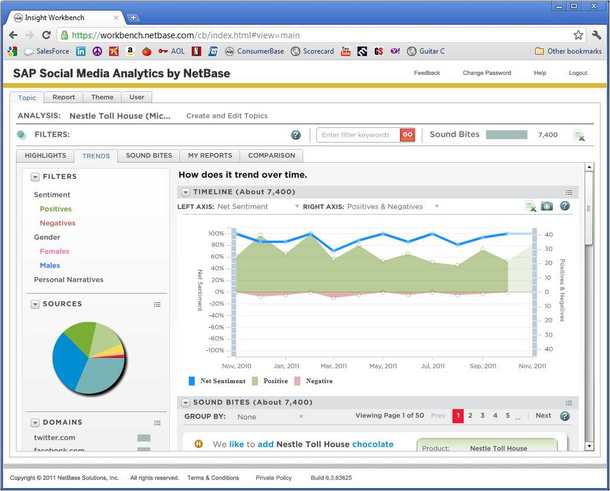Click the right timeline range handle
This screenshot has width=610, height=491.
tap(535, 292)
